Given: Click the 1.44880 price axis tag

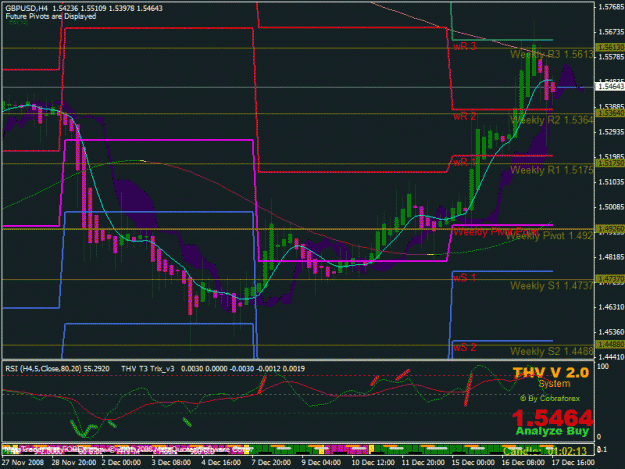Looking at the screenshot, I should point(610,345).
